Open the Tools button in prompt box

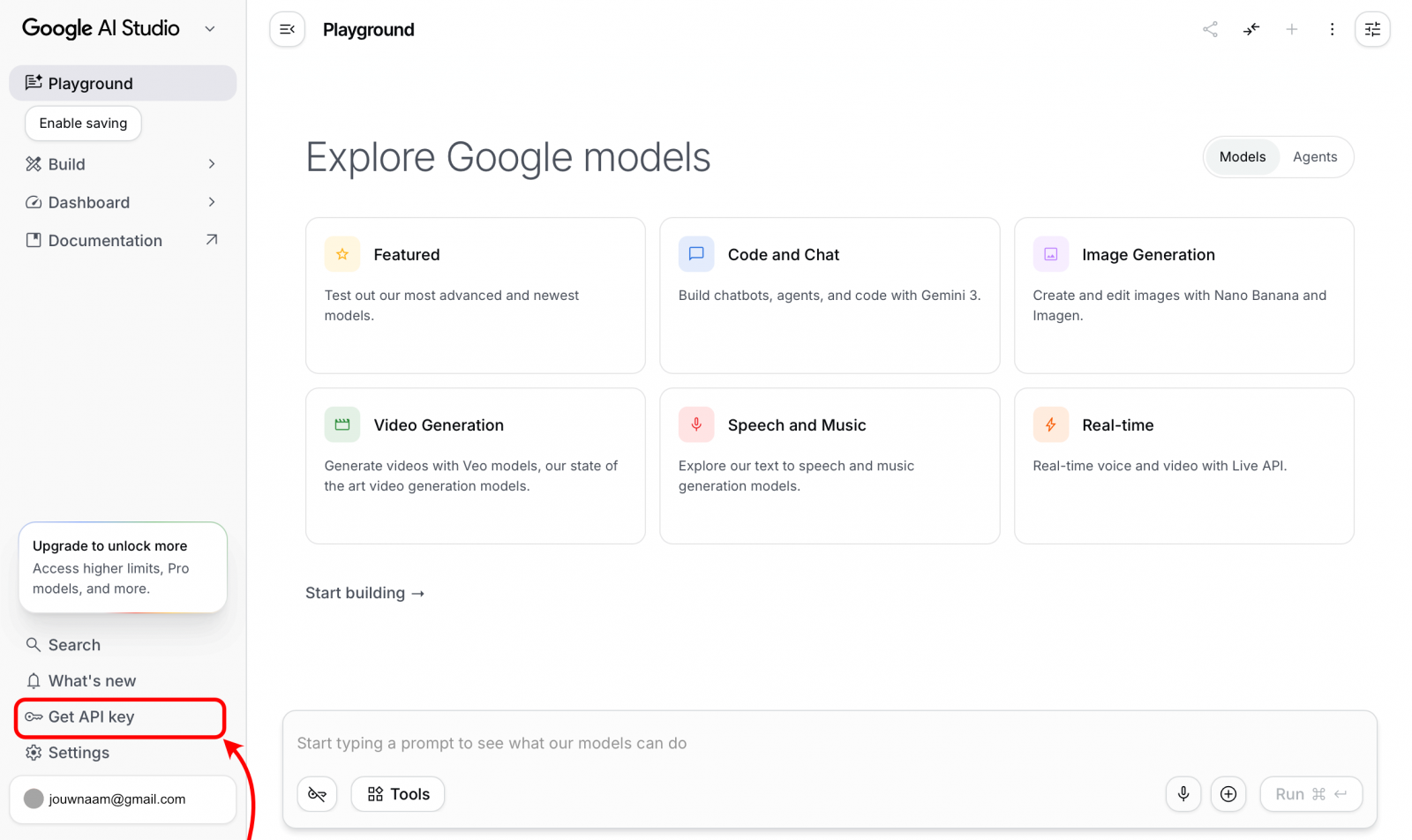398,794
